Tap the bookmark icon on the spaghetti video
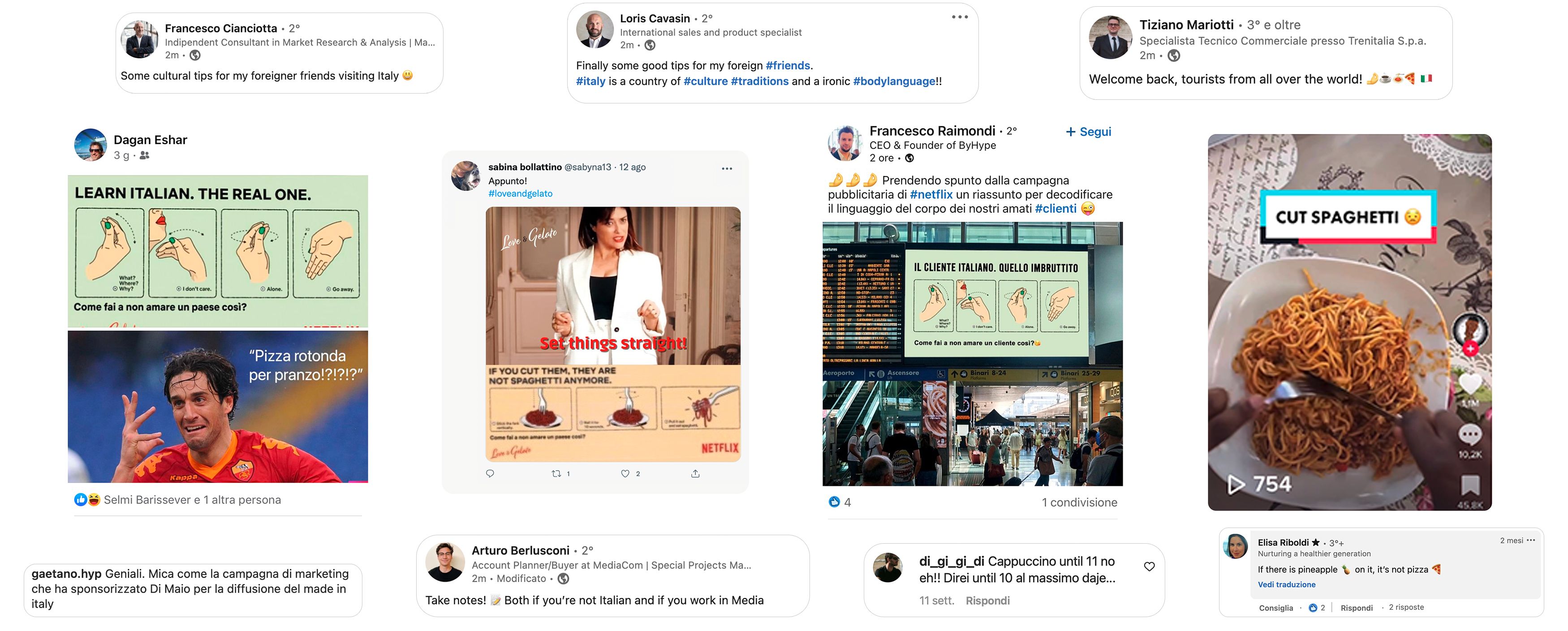1568x631 pixels. pos(1470,485)
